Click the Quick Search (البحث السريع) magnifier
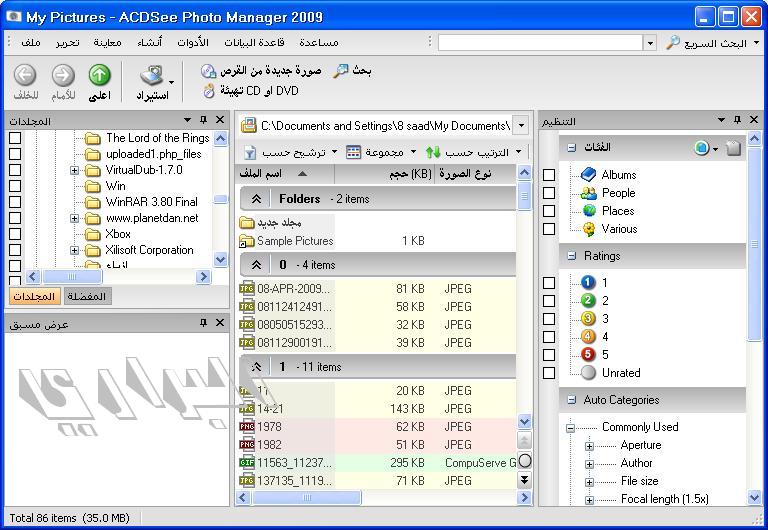Viewport: 768px width, 530px height. (x=673, y=43)
